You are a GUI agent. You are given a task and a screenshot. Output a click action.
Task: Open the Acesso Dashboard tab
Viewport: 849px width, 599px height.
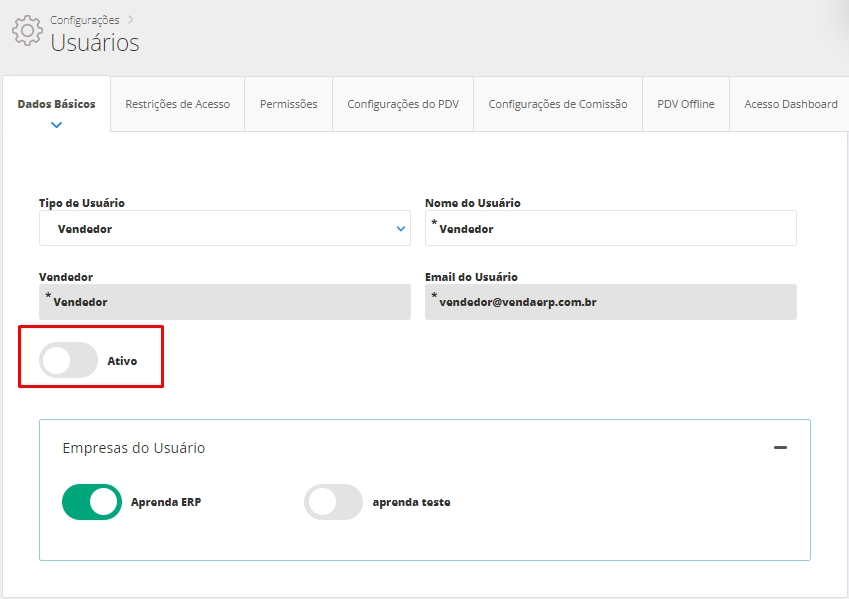tap(790, 104)
